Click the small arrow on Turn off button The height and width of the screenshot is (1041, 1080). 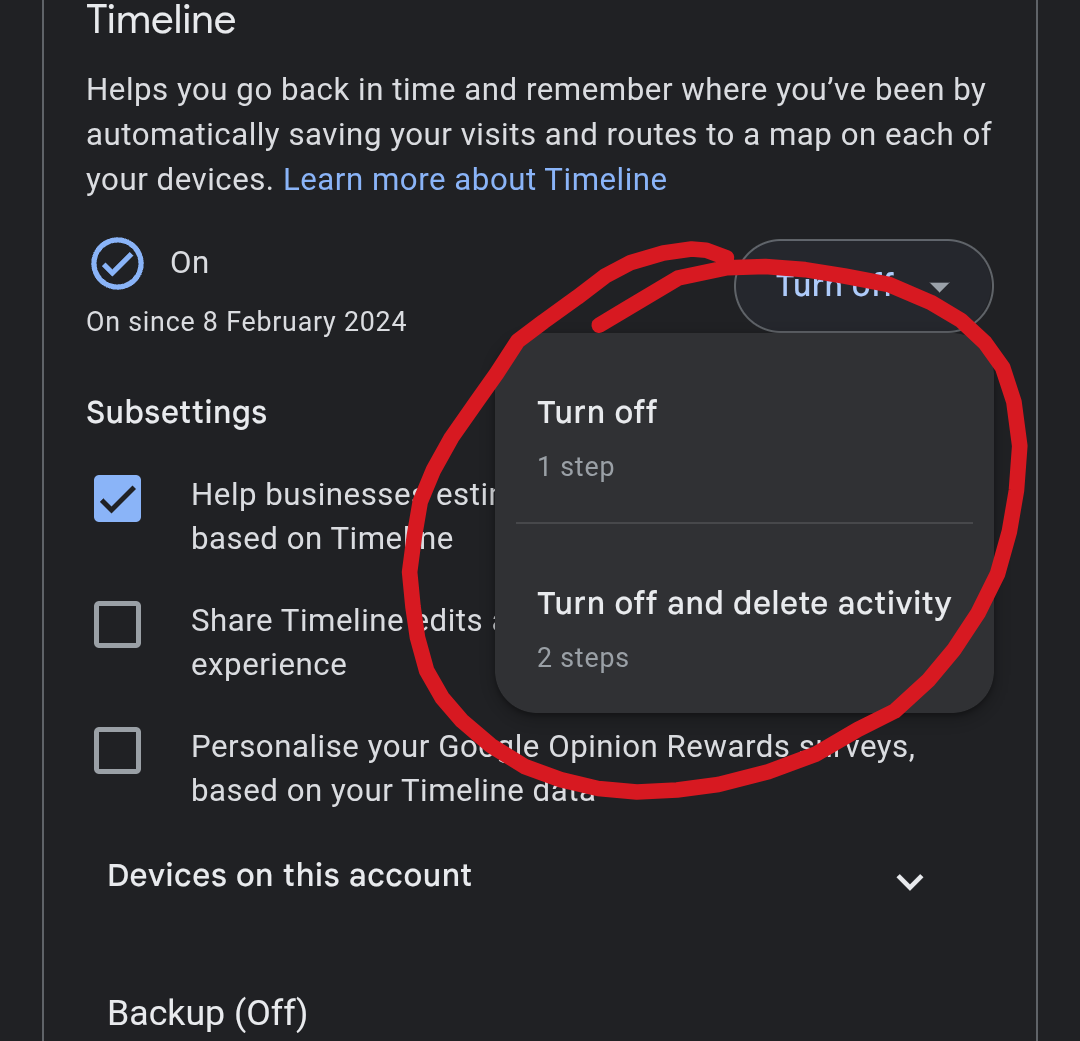pos(938,287)
